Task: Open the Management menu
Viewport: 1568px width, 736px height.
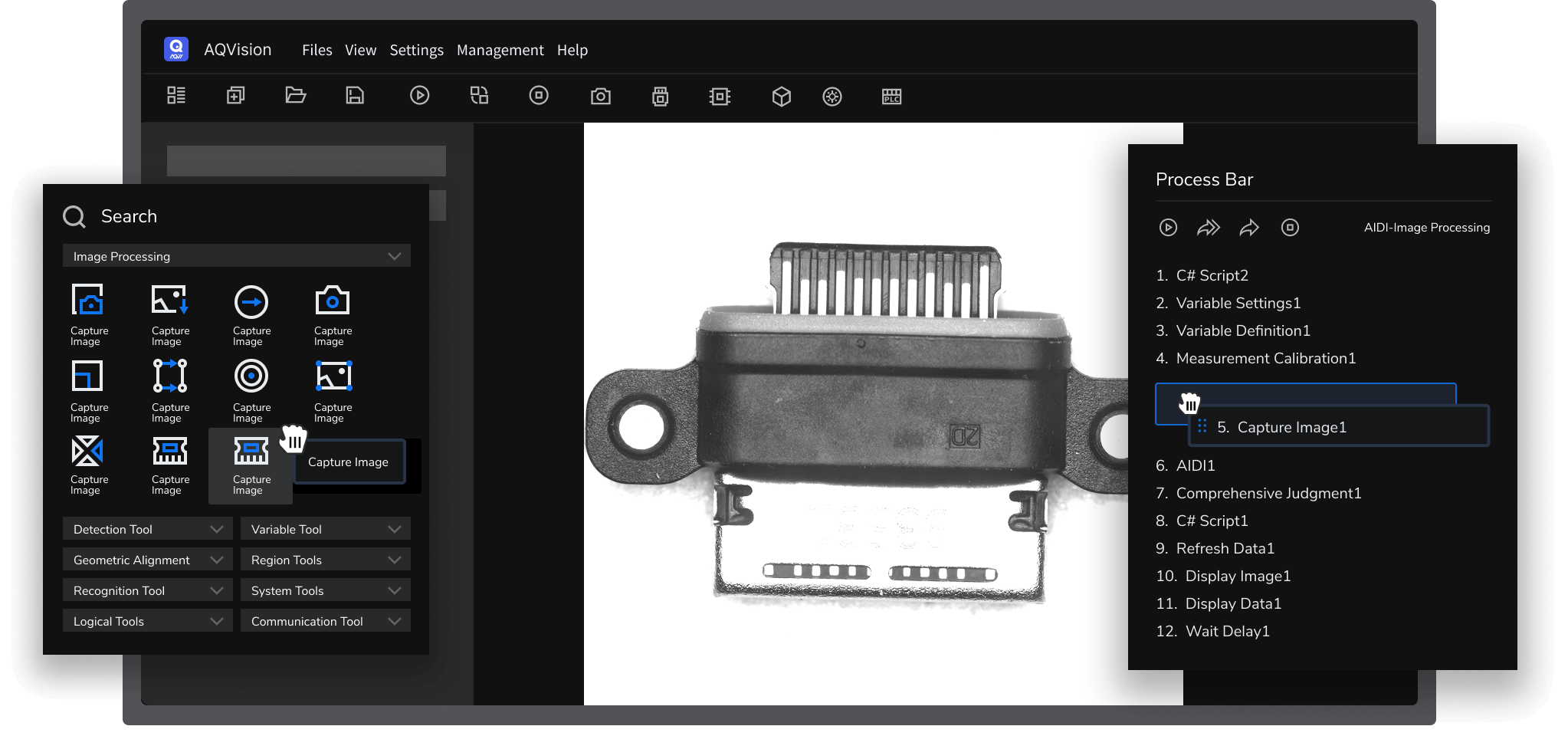Action: click(x=500, y=50)
